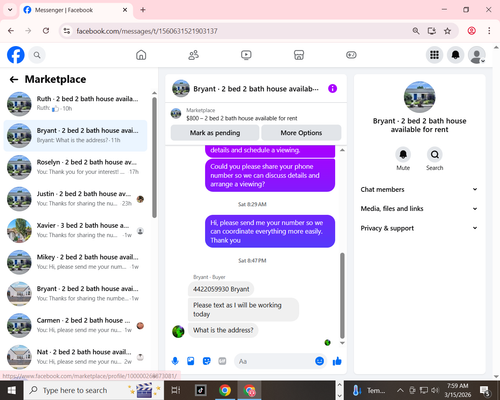Open the Facebook search magnifier
500x400 pixels.
pyautogui.click(x=37, y=55)
